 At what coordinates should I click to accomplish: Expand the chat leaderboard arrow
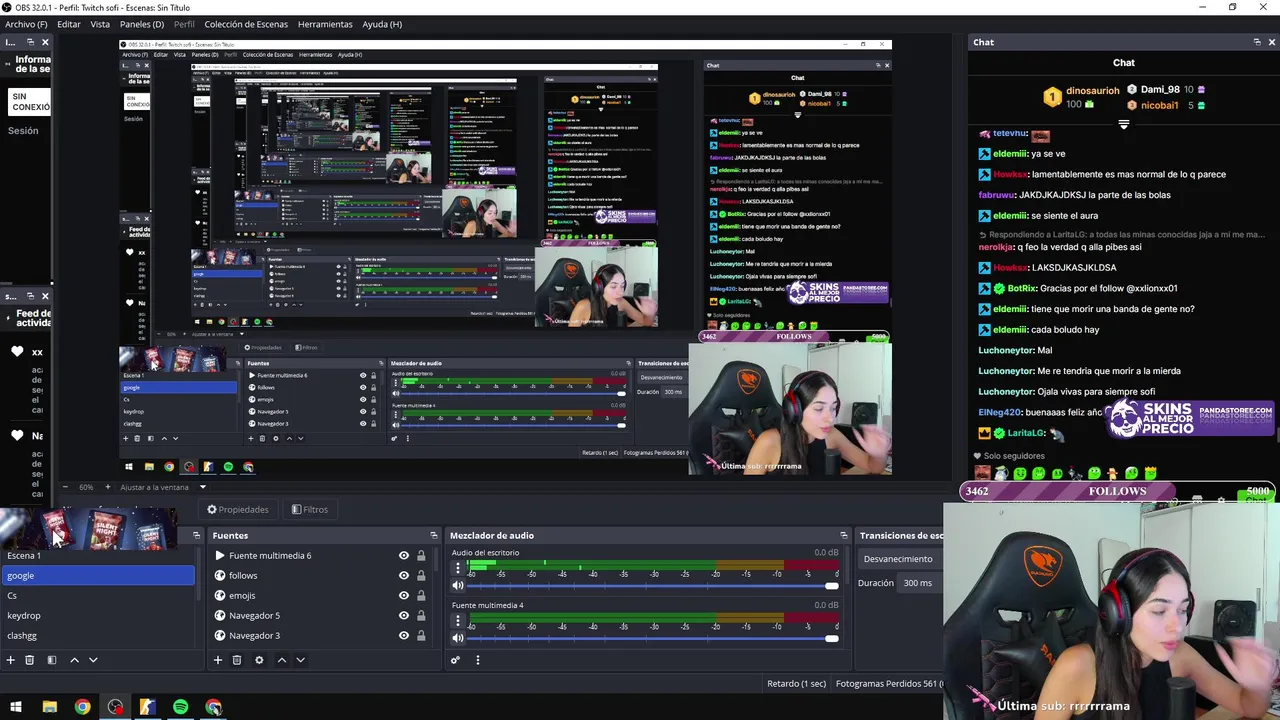point(1124,125)
